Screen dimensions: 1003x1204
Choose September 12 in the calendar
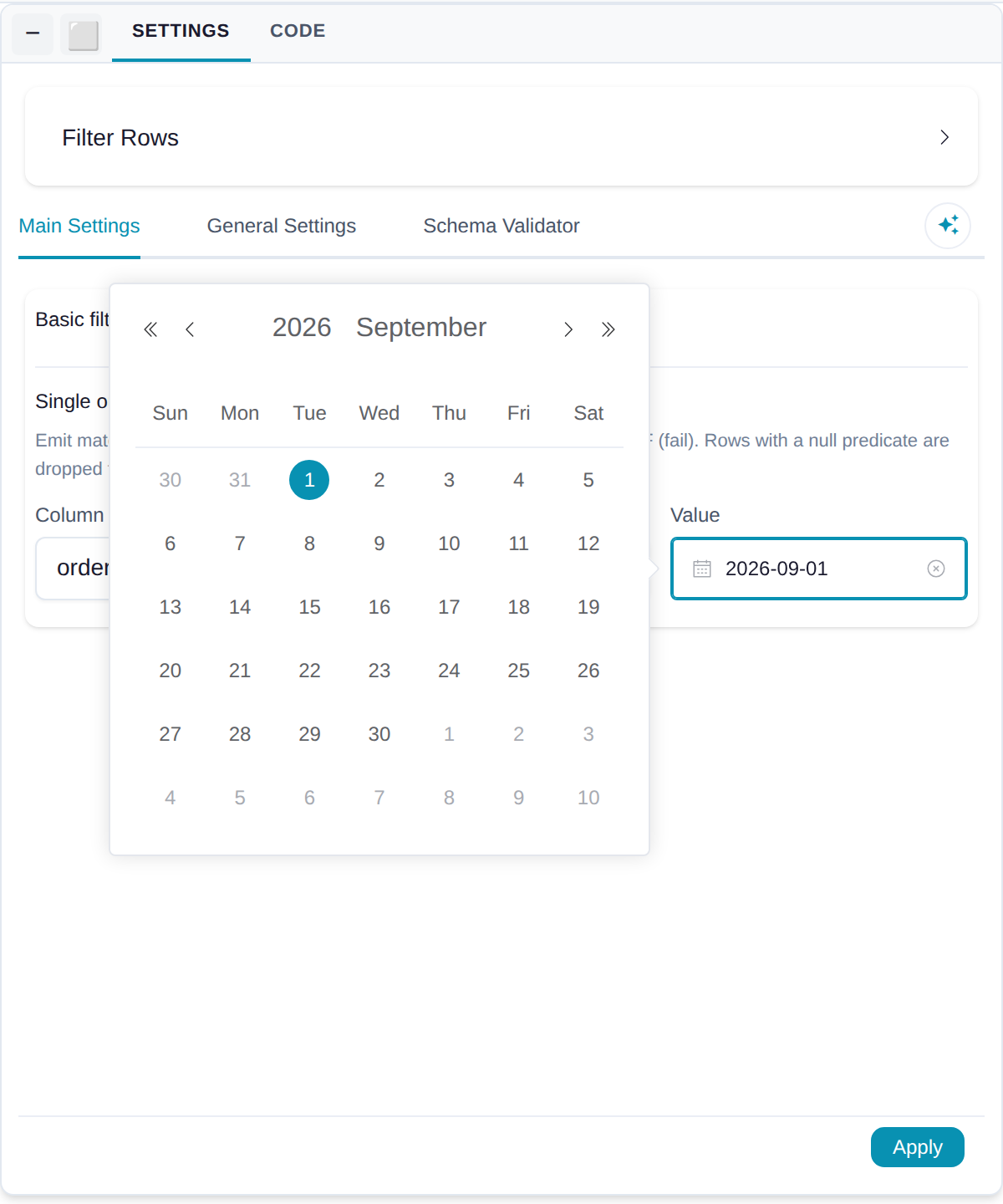point(588,543)
